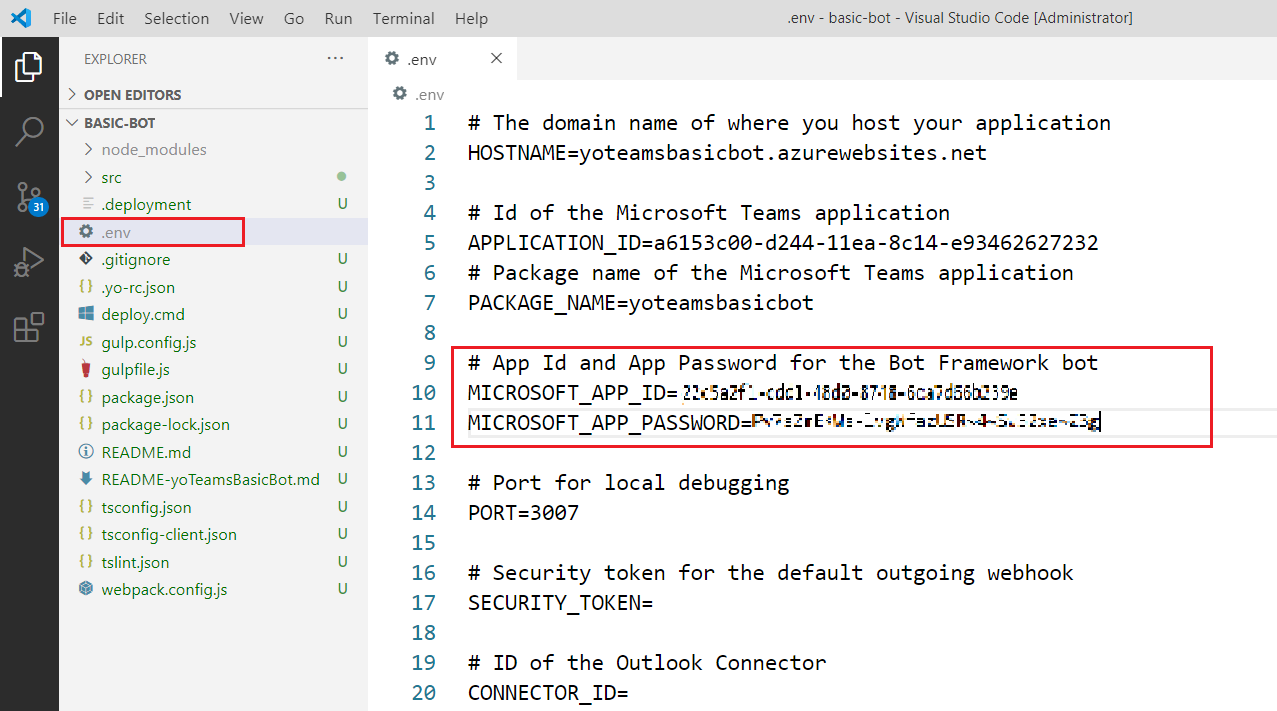Screen dimensions: 1277x711
Task: Expand the Open Editors section
Action: (132, 95)
